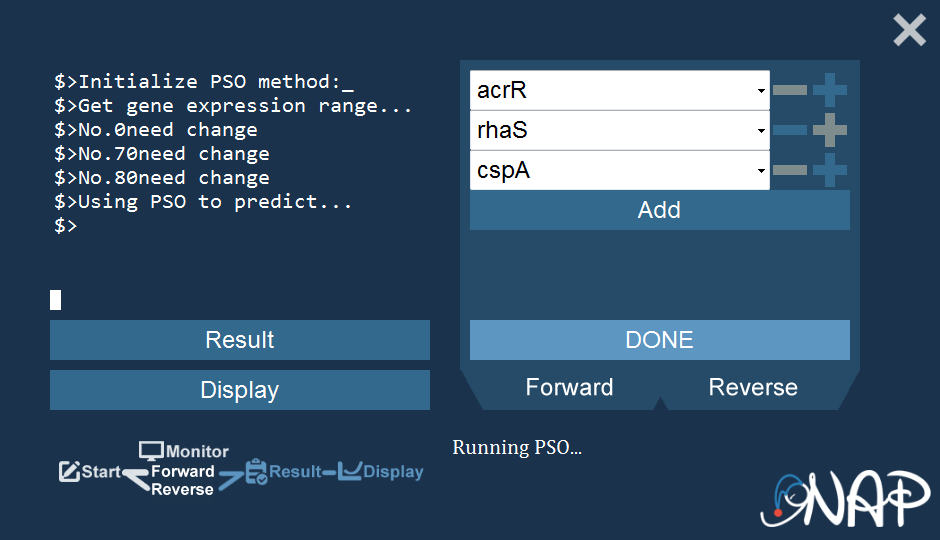Click the Add gene button
The width and height of the screenshot is (940, 540).
tap(659, 210)
